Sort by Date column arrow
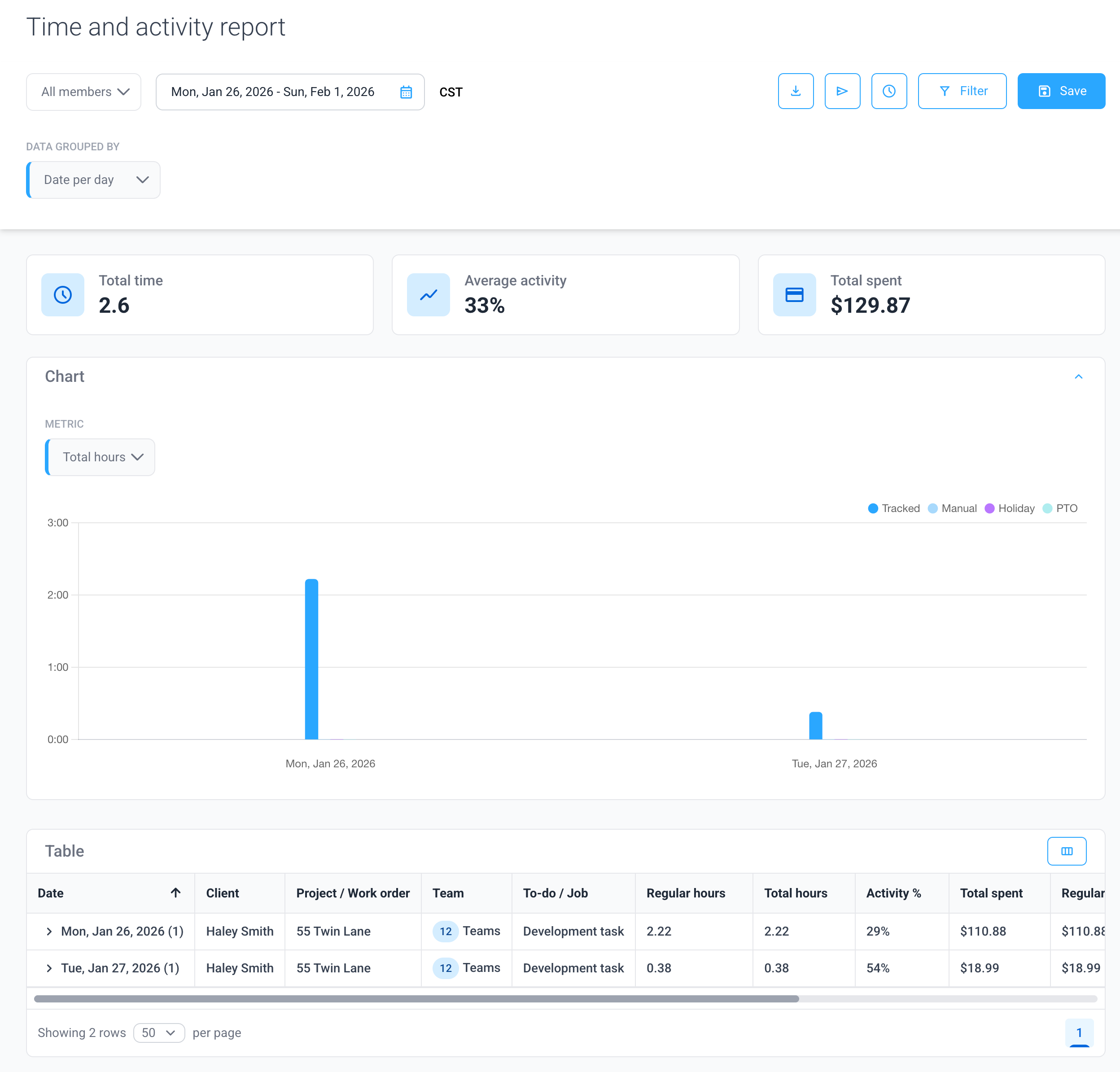The image size is (1120, 1072). point(175,893)
